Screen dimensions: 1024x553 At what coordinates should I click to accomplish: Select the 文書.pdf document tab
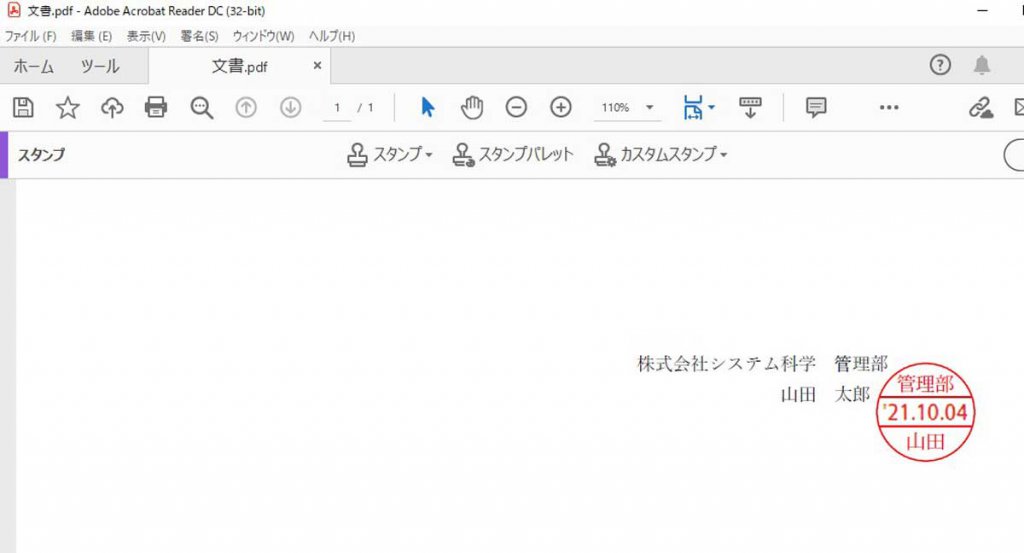pos(240,66)
